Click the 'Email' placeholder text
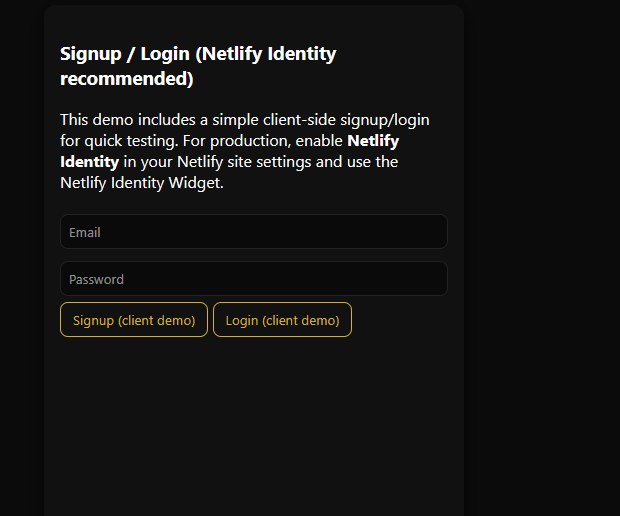620x516 pixels. click(85, 232)
